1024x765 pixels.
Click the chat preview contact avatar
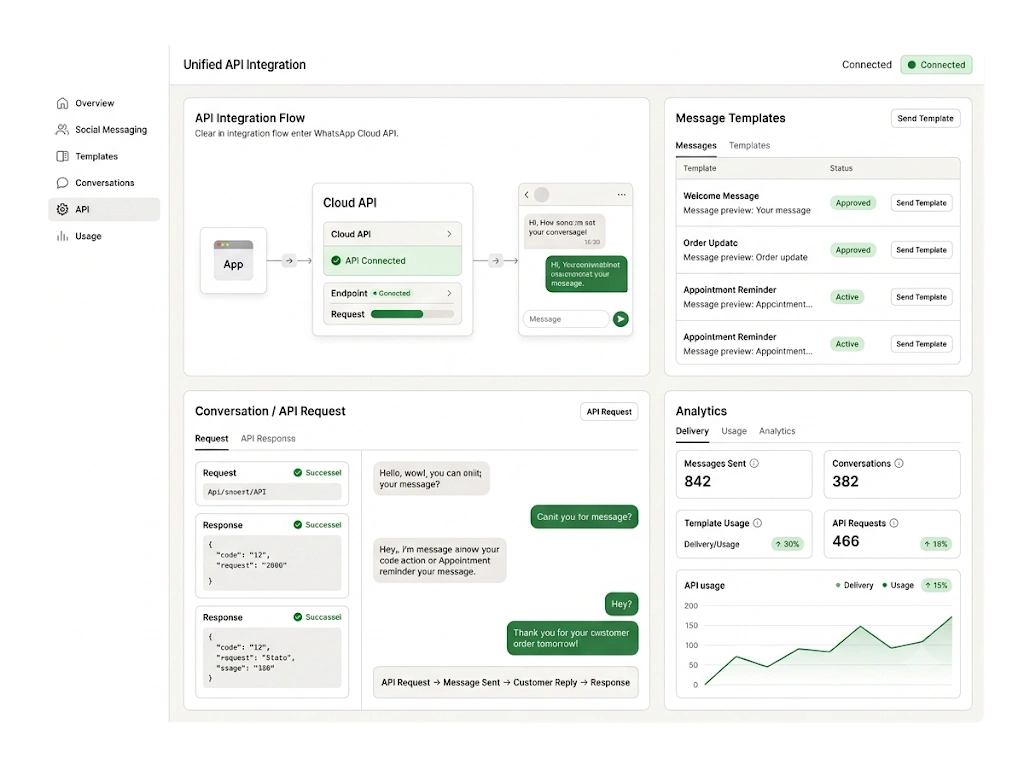coord(541,195)
